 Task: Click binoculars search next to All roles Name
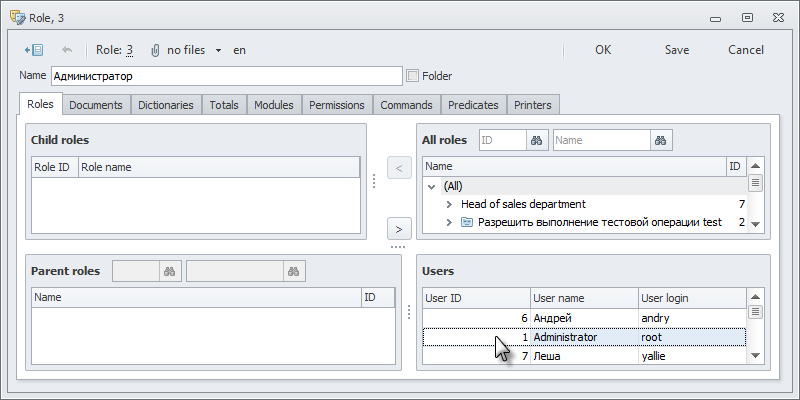click(x=661, y=140)
